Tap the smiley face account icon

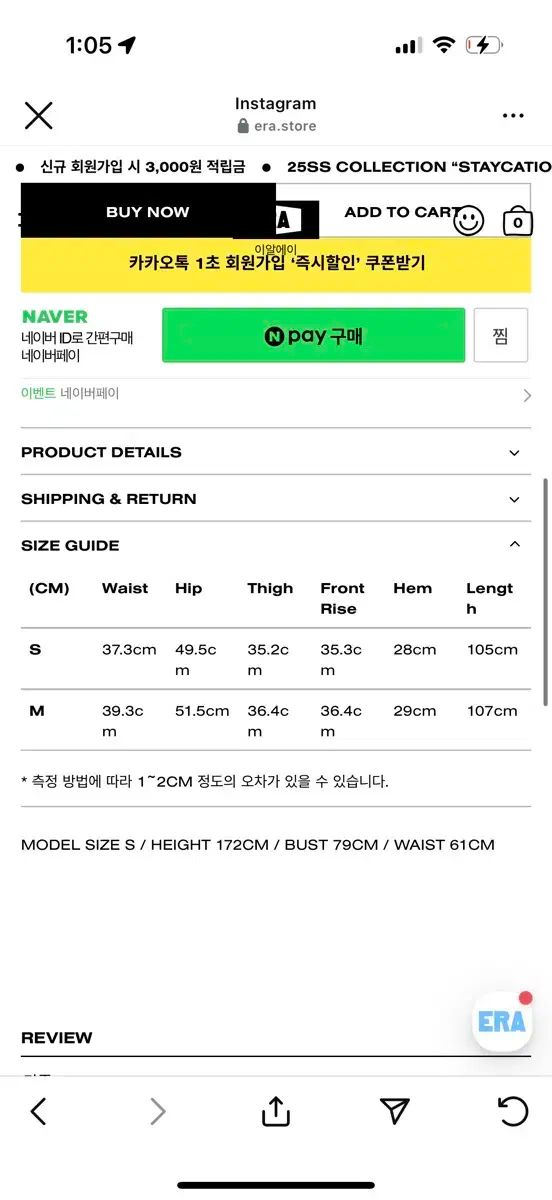469,221
